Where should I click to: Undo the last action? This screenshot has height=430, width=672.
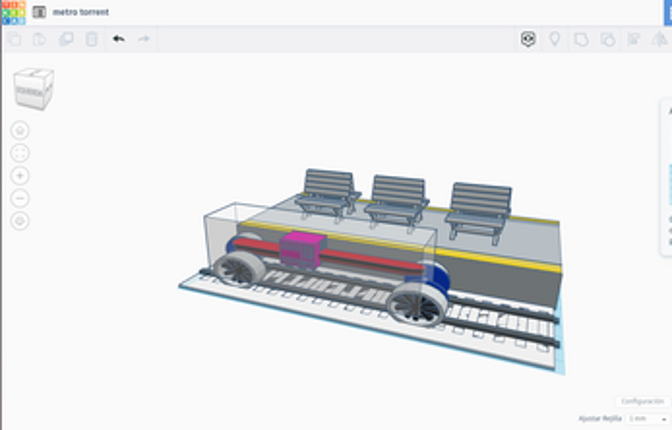tap(118, 39)
